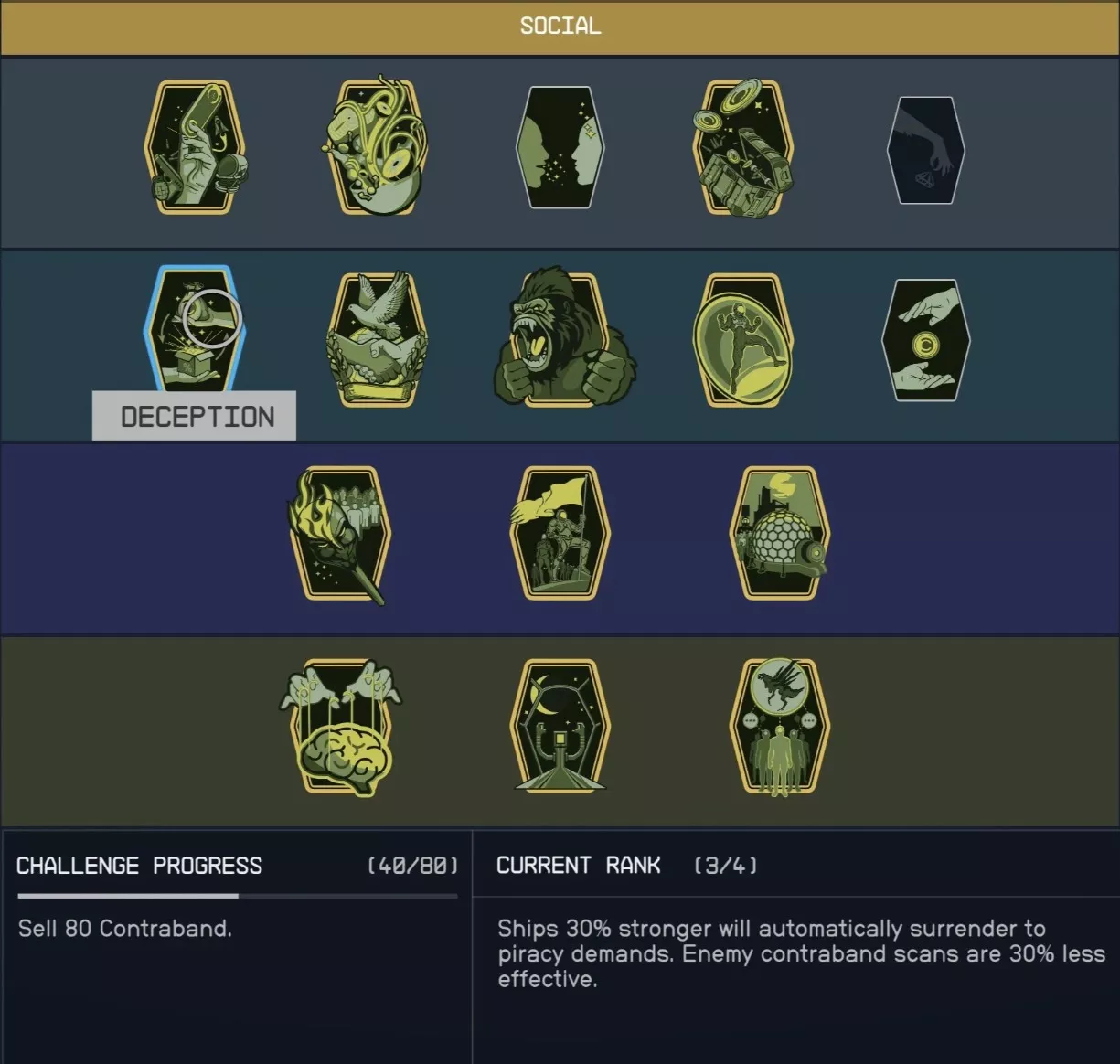Click the Current Rank description panel

coord(796,947)
